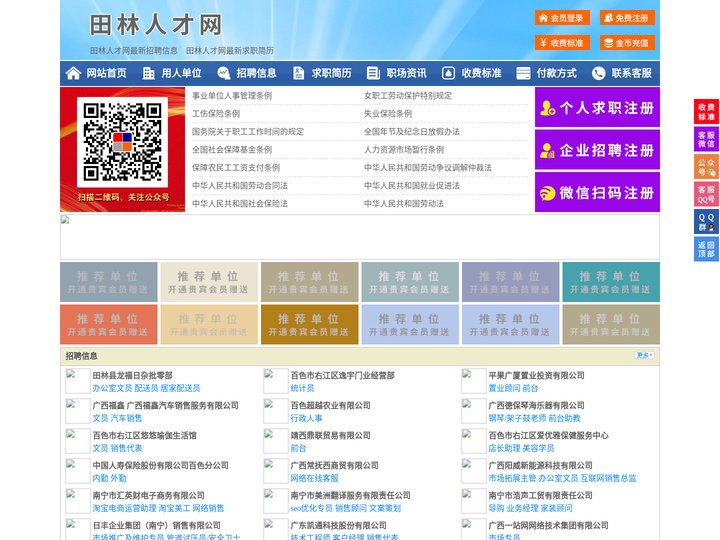This screenshot has height=540, width=720.
Task: Click red 收费标准 floating sidebar button
Action: coord(706,112)
